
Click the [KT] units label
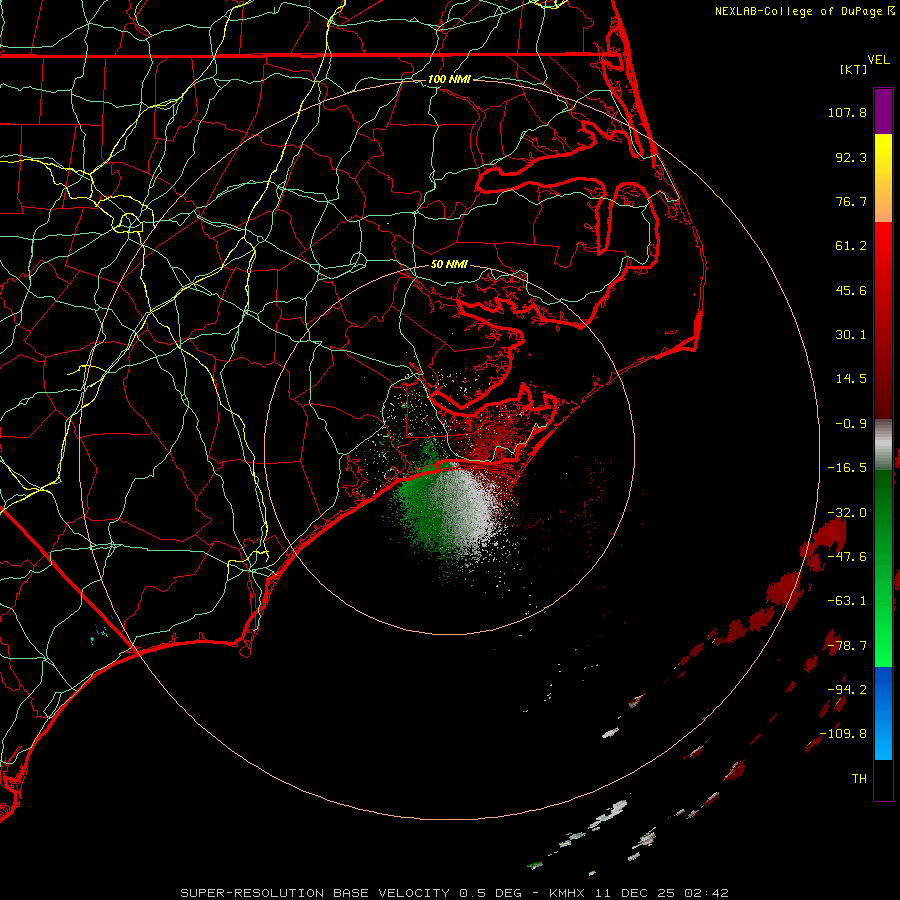pyautogui.click(x=854, y=69)
